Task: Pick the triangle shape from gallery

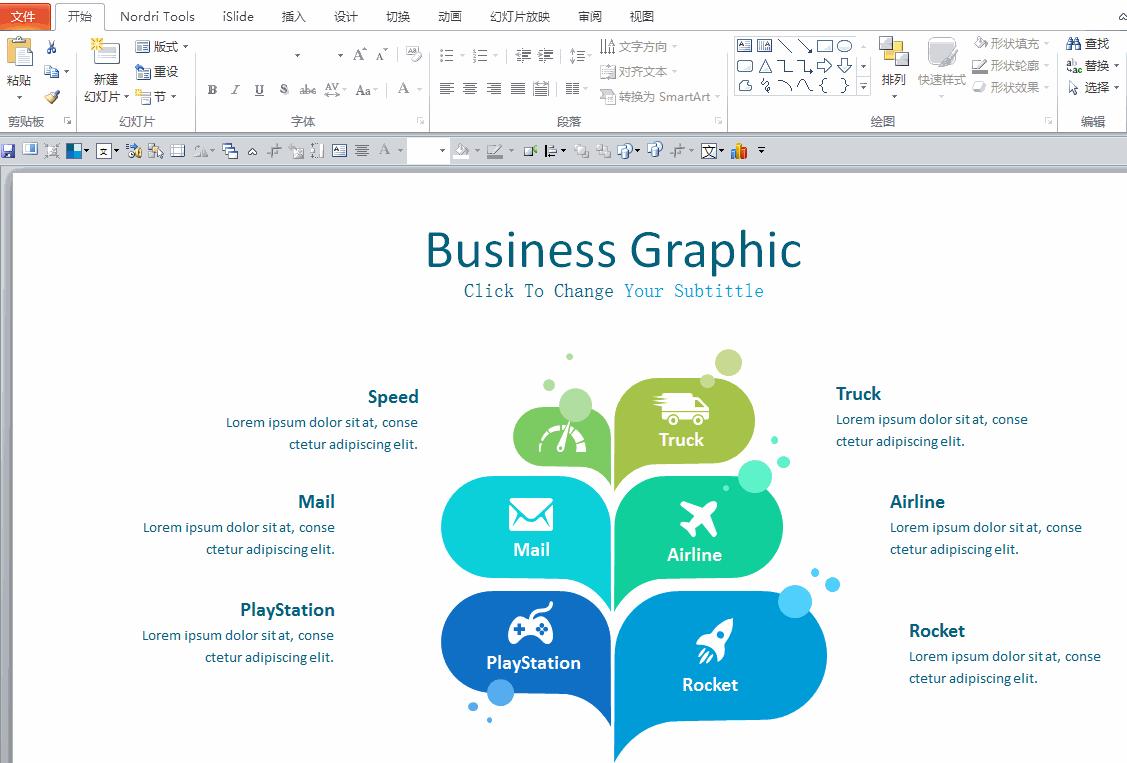Action: 765,66
